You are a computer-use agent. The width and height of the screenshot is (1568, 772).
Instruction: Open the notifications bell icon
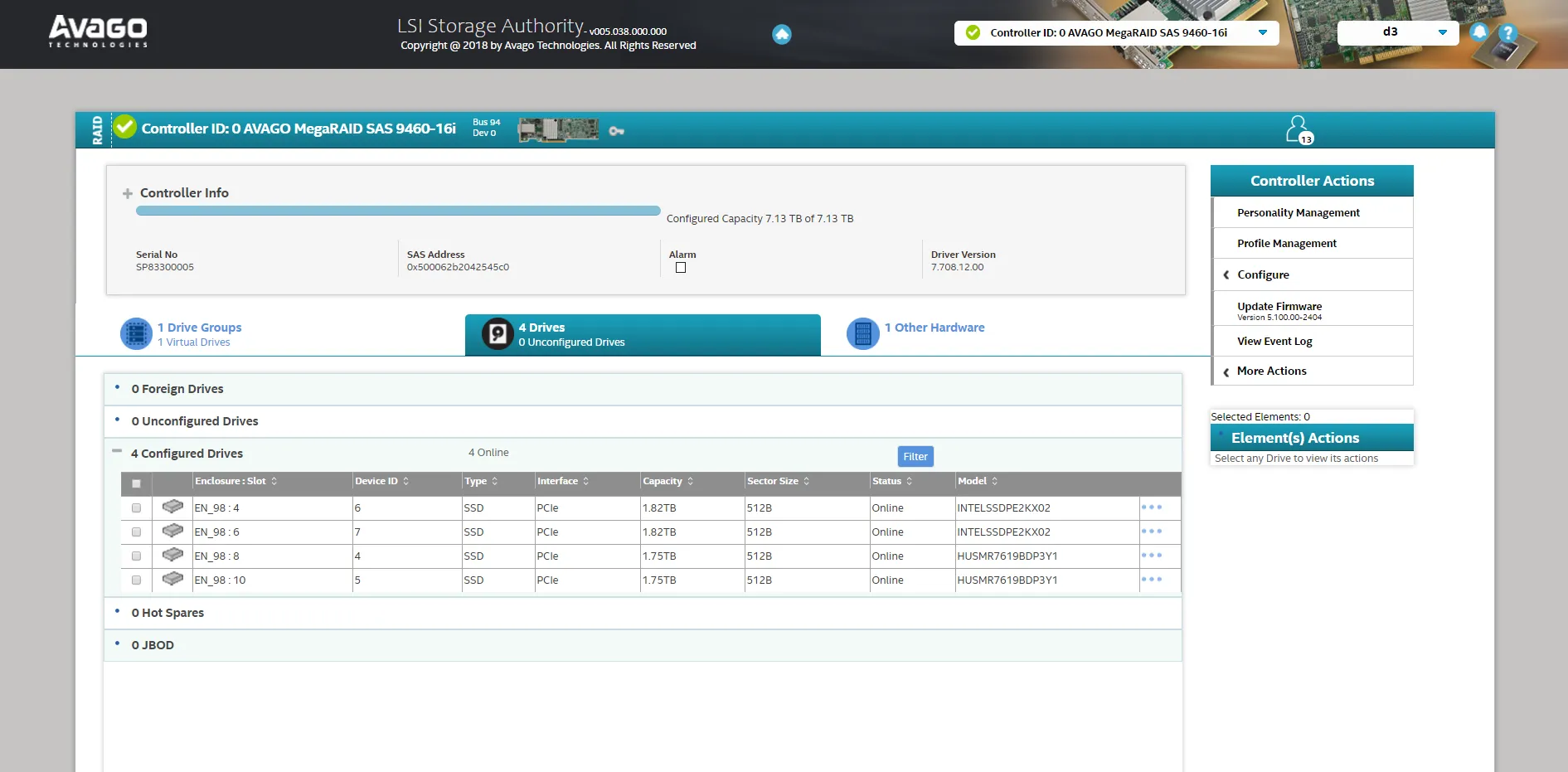tap(1478, 32)
